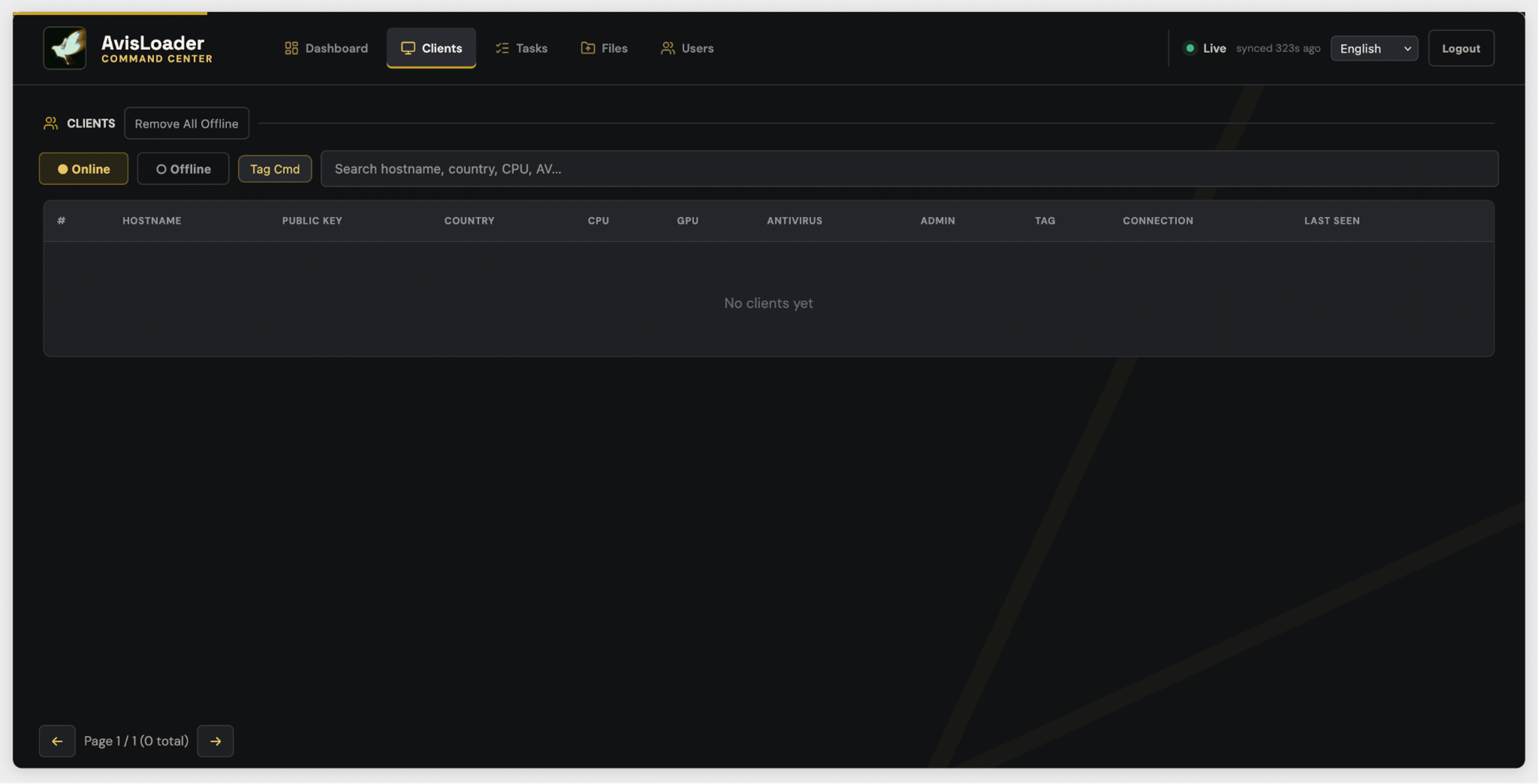Image resolution: width=1538 pixels, height=784 pixels.
Task: Click the Country column header
Action: pos(469,221)
